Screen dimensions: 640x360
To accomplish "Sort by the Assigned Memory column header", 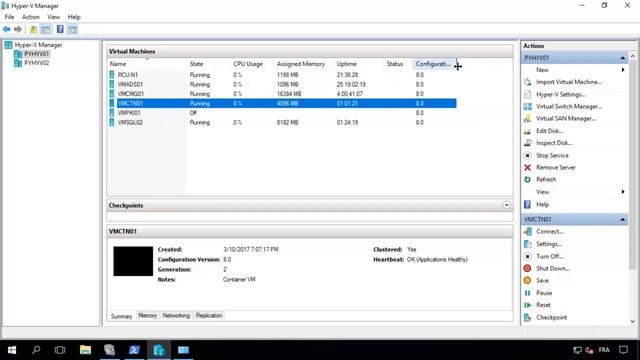I will [x=304, y=64].
